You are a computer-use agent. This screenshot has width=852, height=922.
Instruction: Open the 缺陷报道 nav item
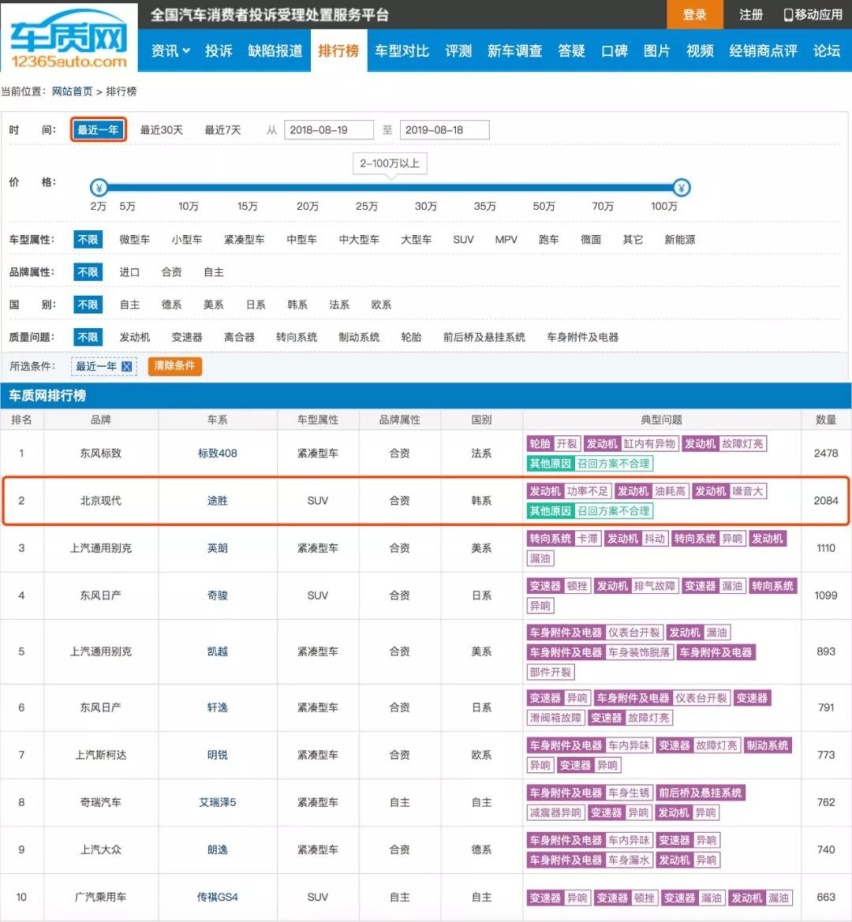click(275, 51)
